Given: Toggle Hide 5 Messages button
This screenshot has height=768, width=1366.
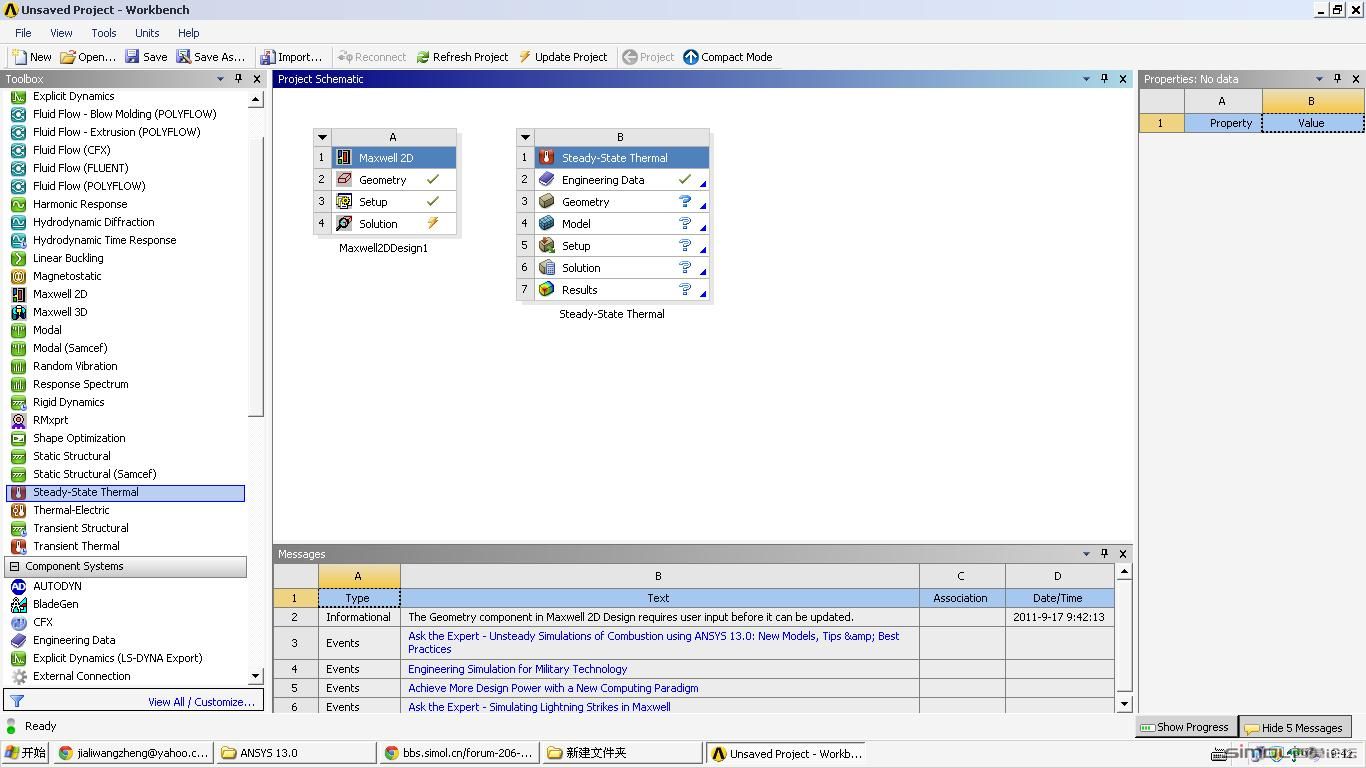Looking at the screenshot, I should 1294,727.
